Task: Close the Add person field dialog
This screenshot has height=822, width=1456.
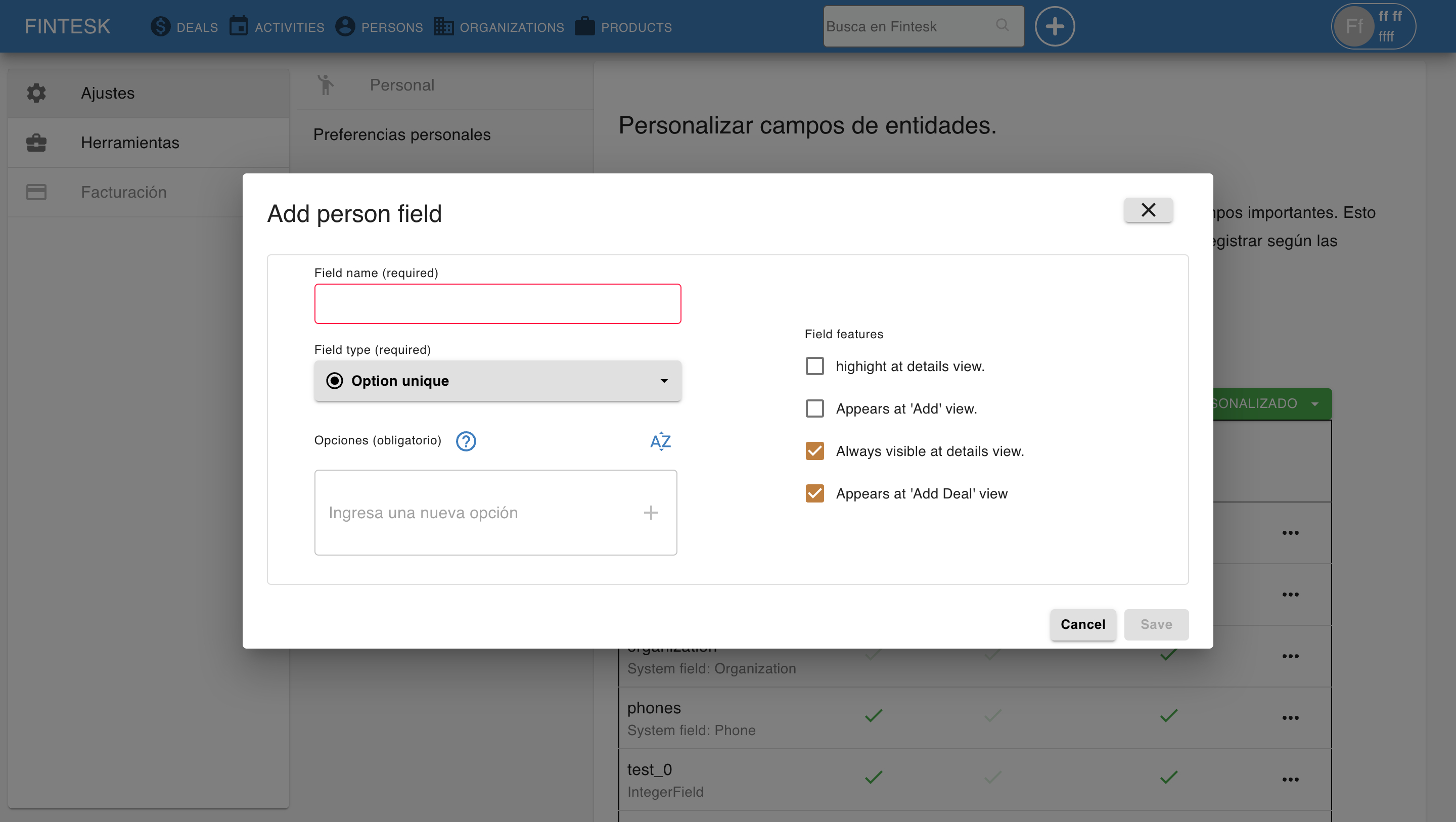Action: tap(1148, 210)
